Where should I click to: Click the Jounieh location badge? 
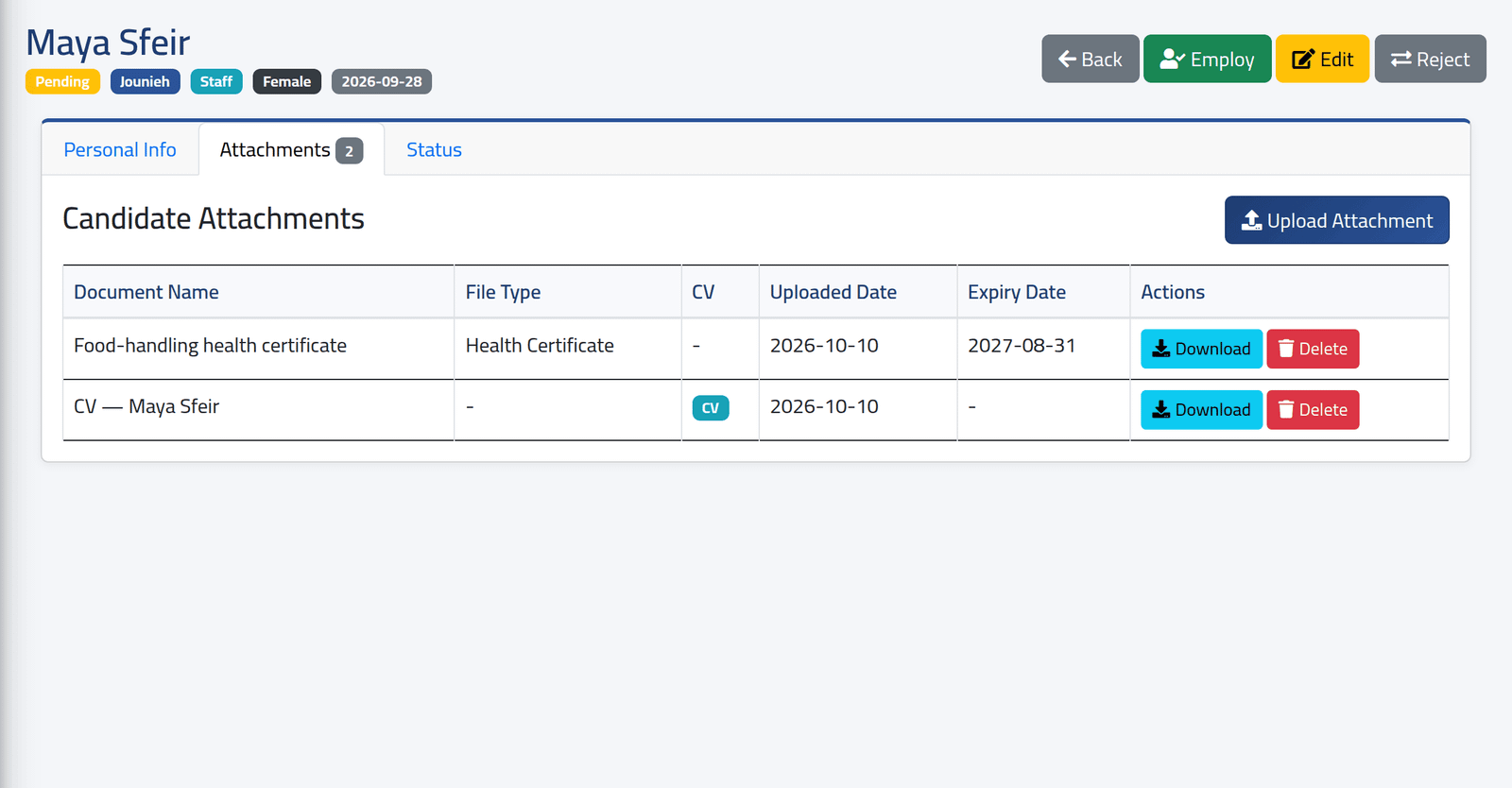point(145,81)
